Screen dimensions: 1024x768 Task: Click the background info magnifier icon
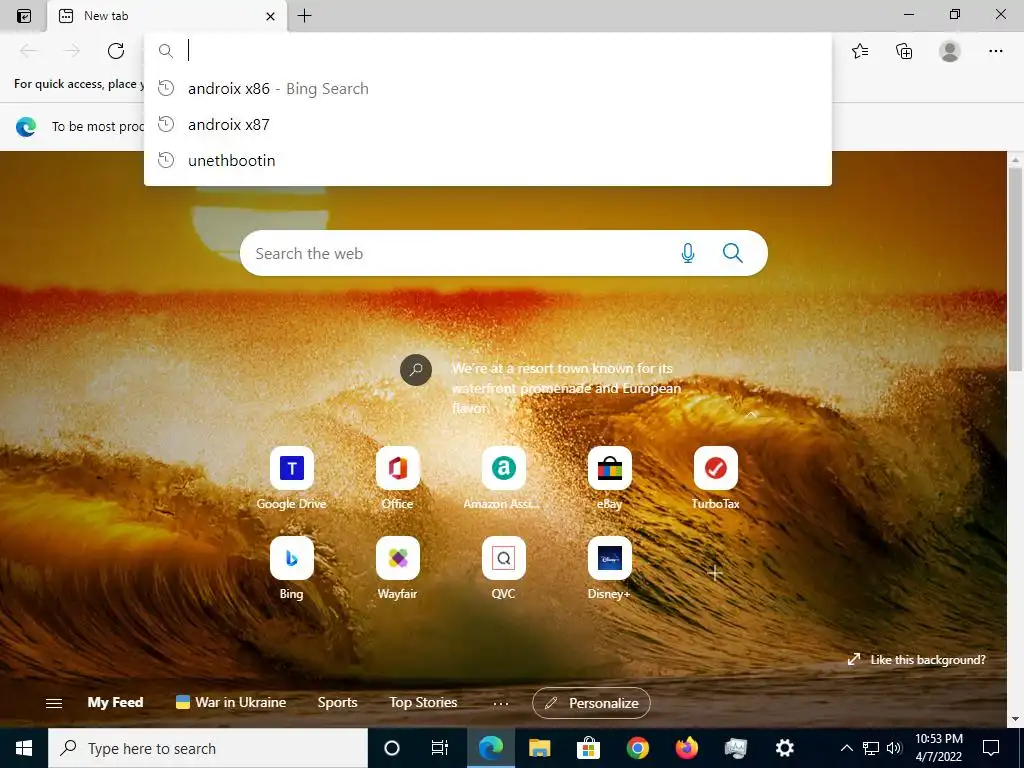point(416,370)
